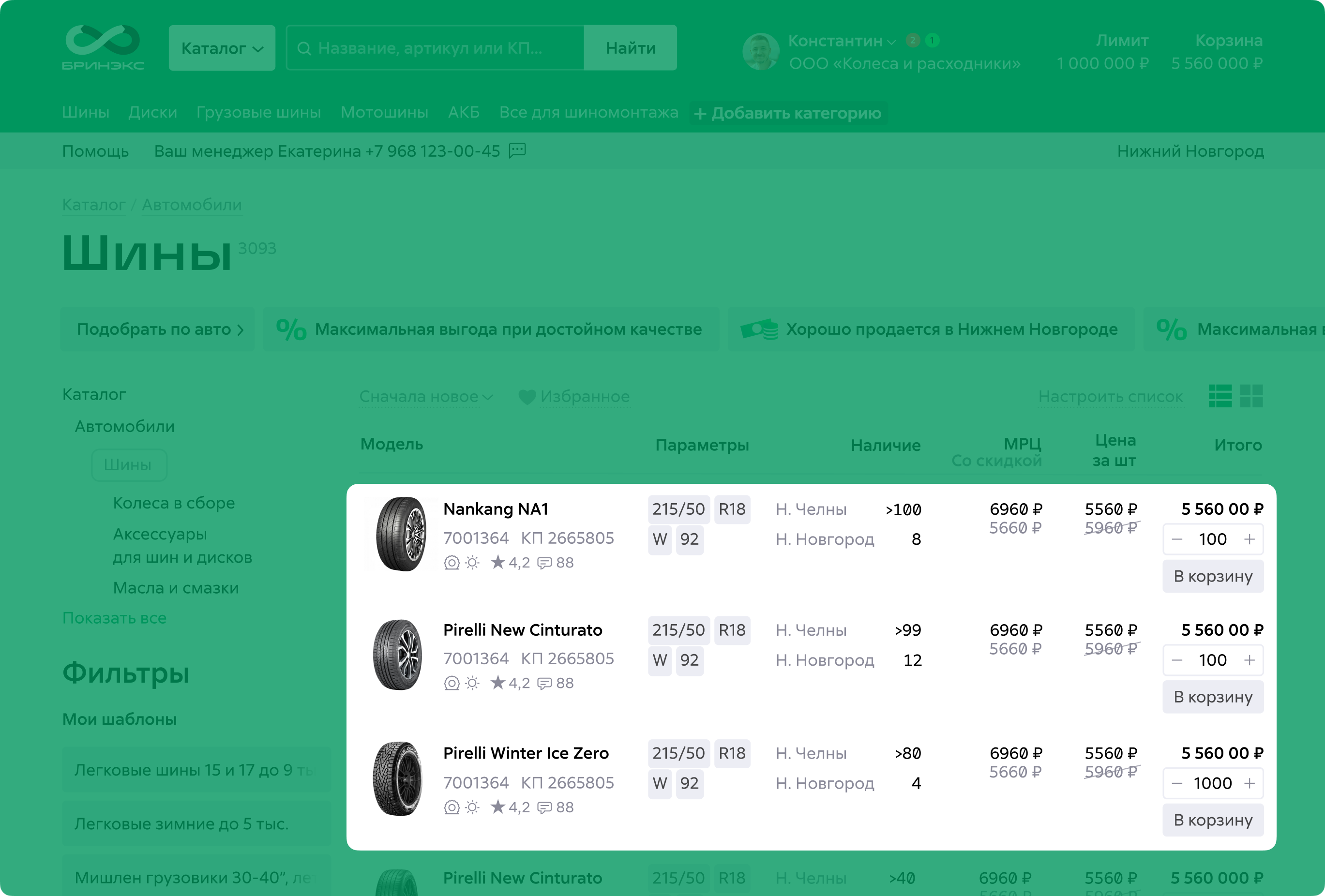Switch to grid view layout icon
The image size is (1325, 896).
click(x=1251, y=396)
